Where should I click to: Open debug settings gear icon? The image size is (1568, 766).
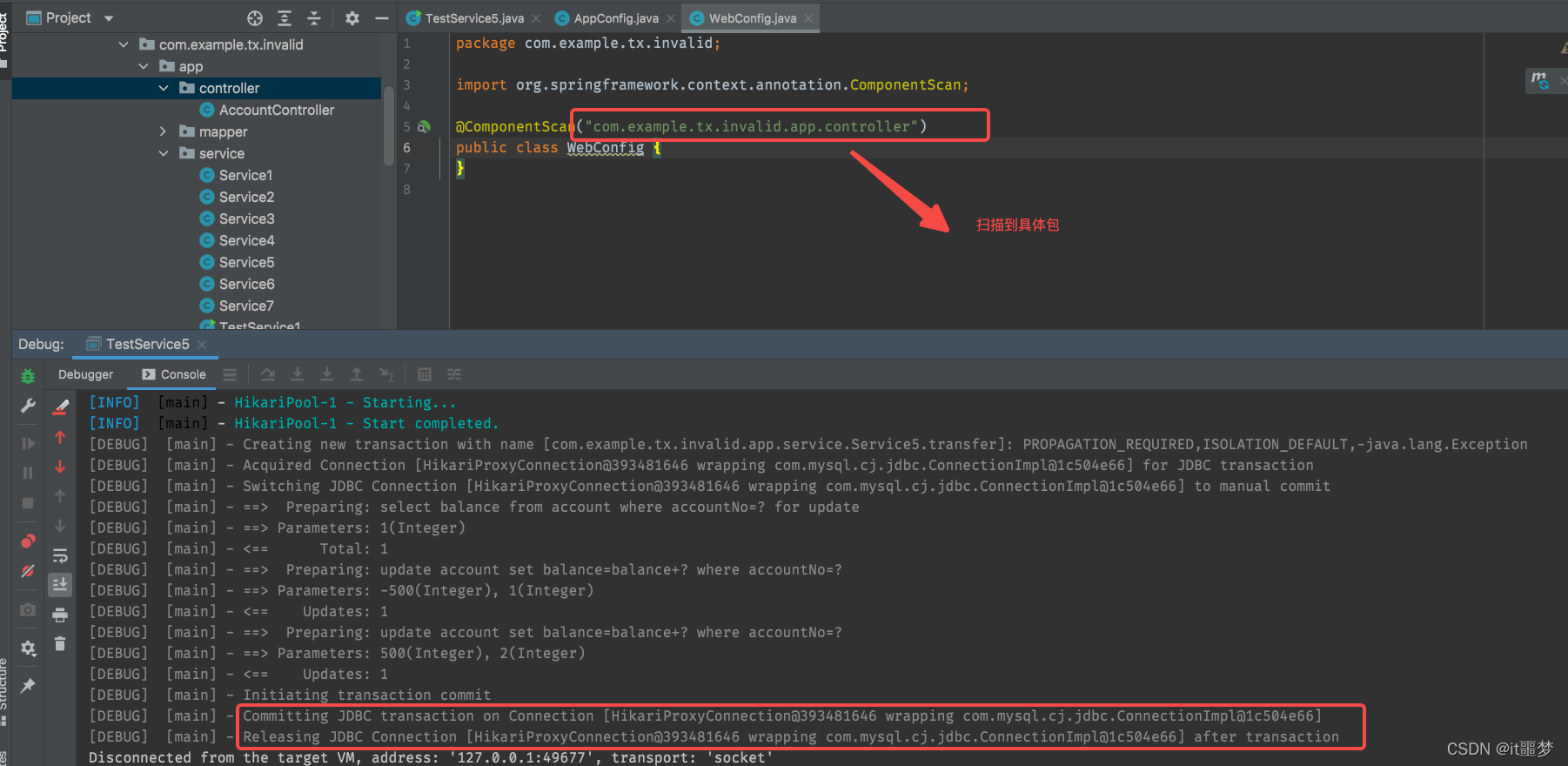point(28,648)
